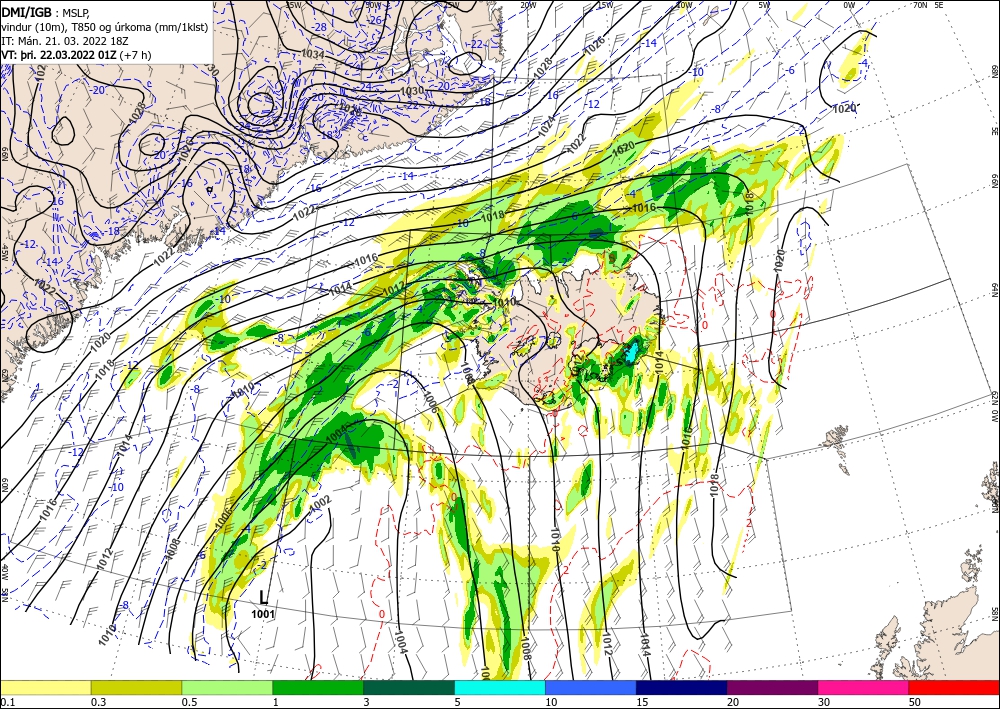
Task: Click the navy 15–20 mm legend swatch
Action: 682,687
